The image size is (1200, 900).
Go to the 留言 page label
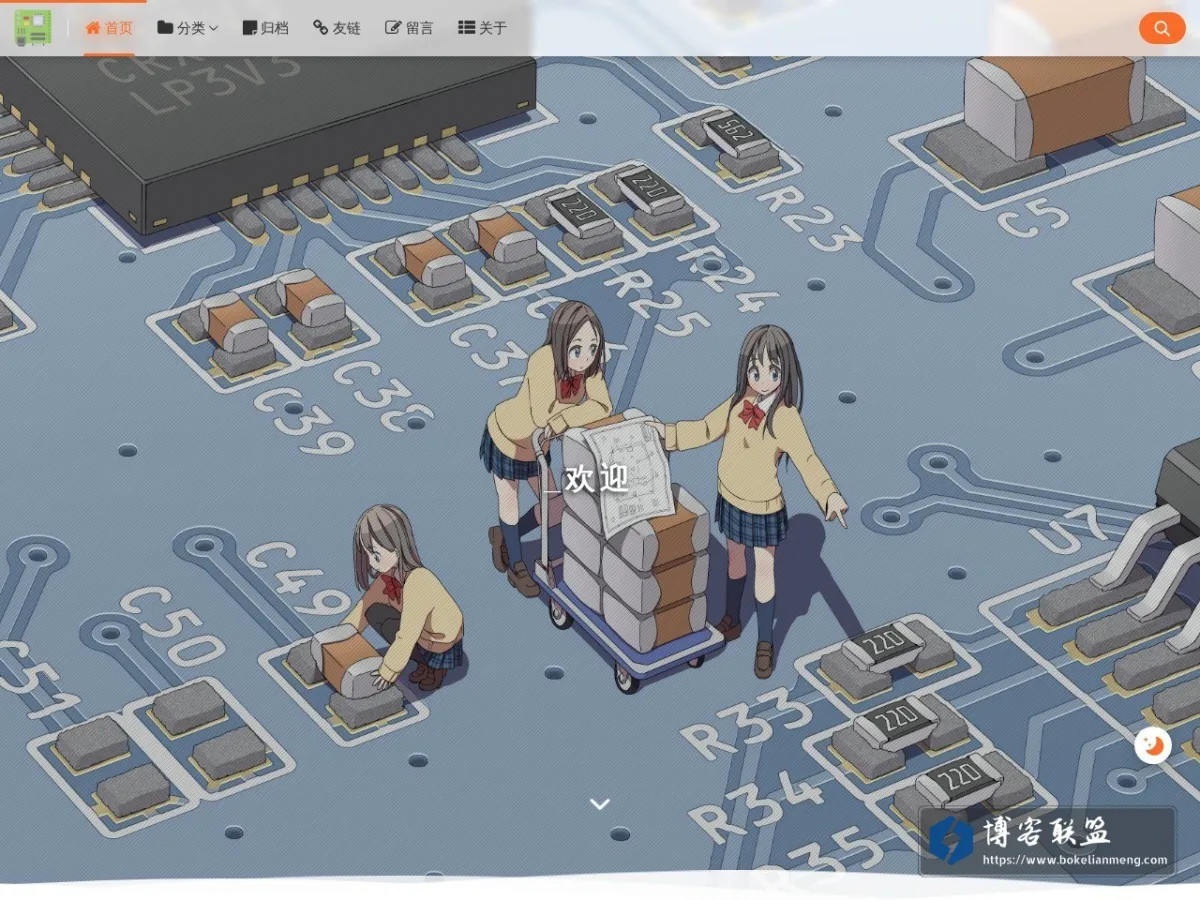click(420, 28)
